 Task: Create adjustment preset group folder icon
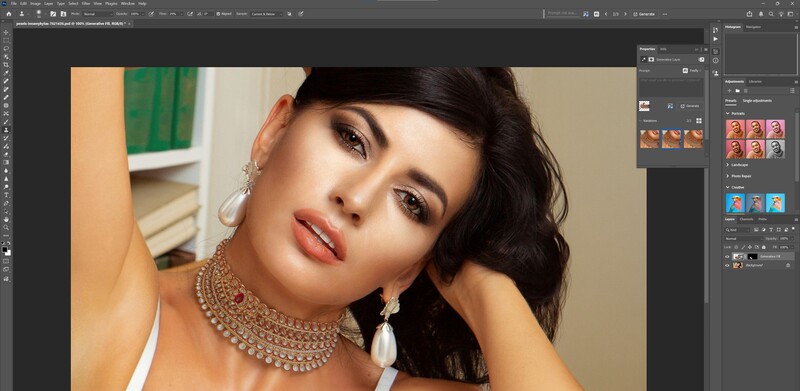click(737, 90)
